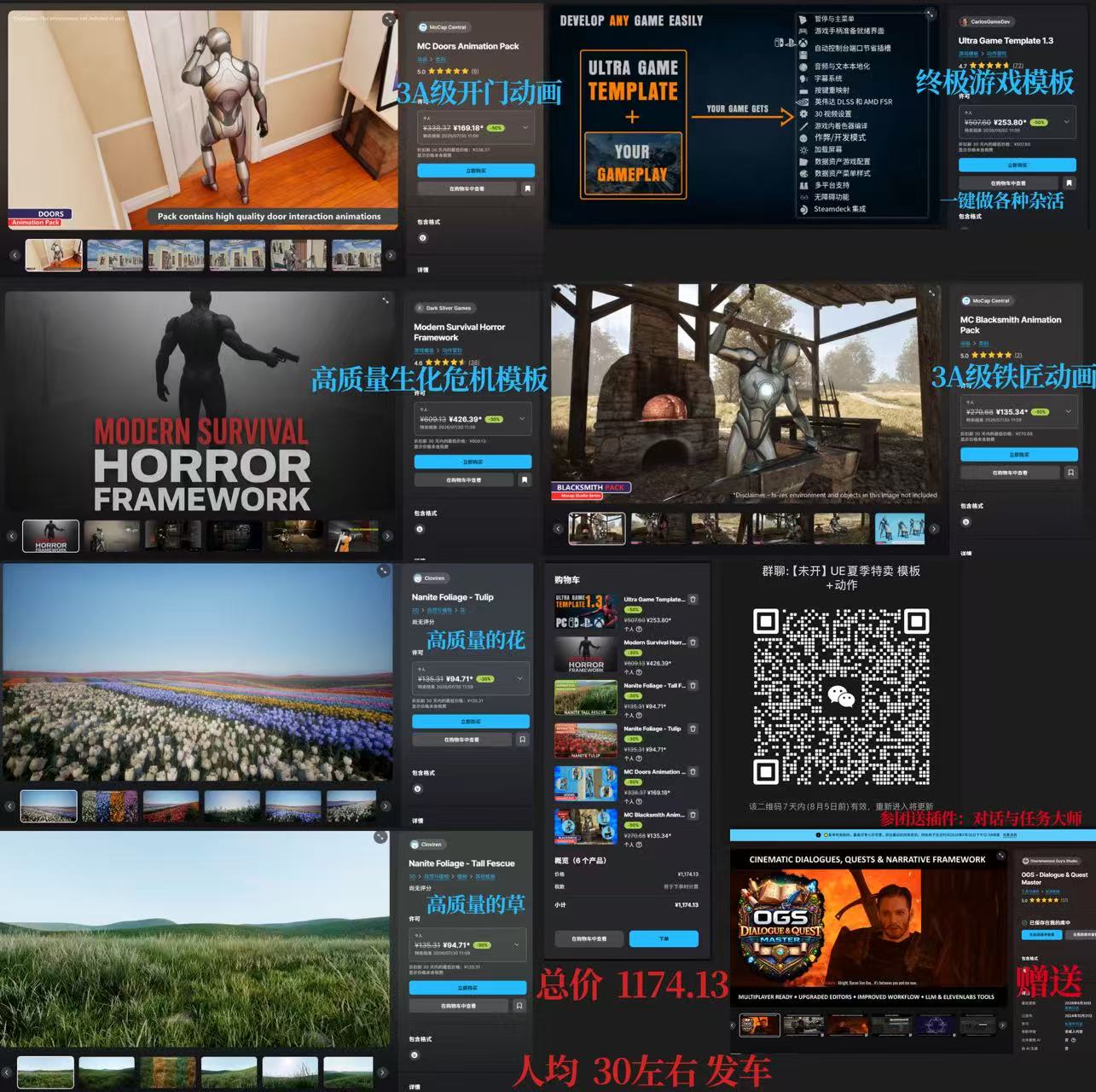The width and height of the screenshot is (1096, 1092).
Task: Bookmark the Nanite Foliage - Tall Fescue listing
Action: [519, 1006]
